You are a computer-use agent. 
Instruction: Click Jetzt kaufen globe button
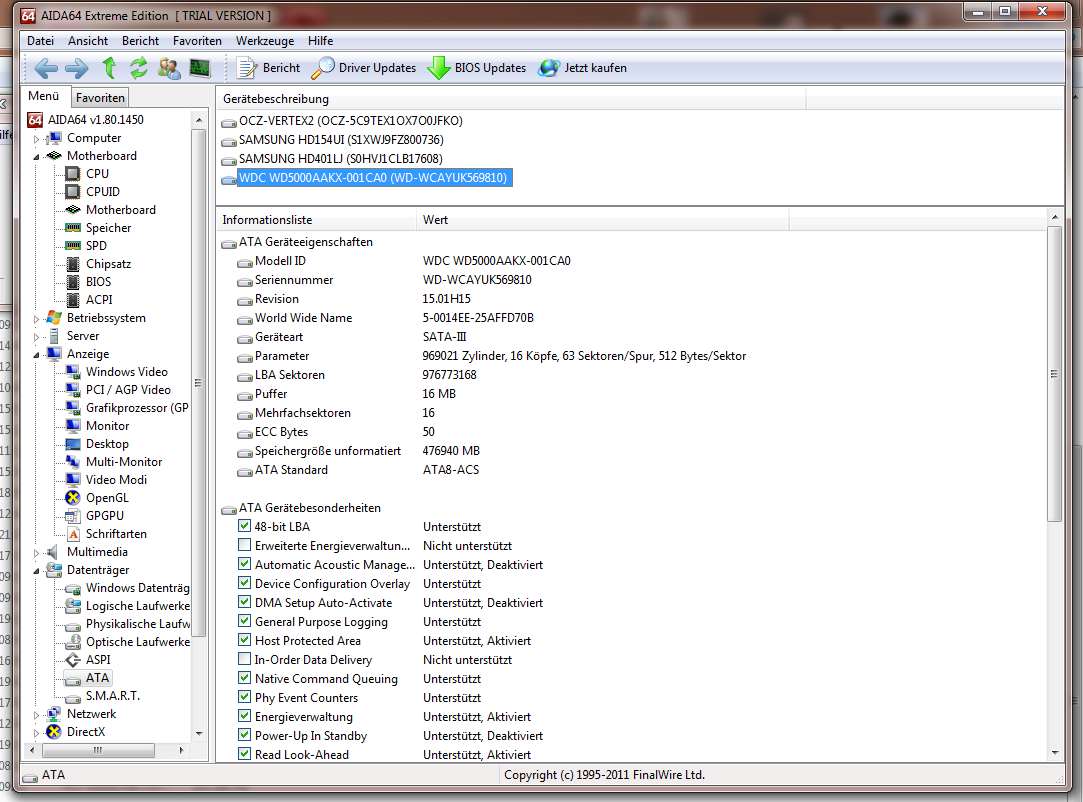(x=582, y=68)
